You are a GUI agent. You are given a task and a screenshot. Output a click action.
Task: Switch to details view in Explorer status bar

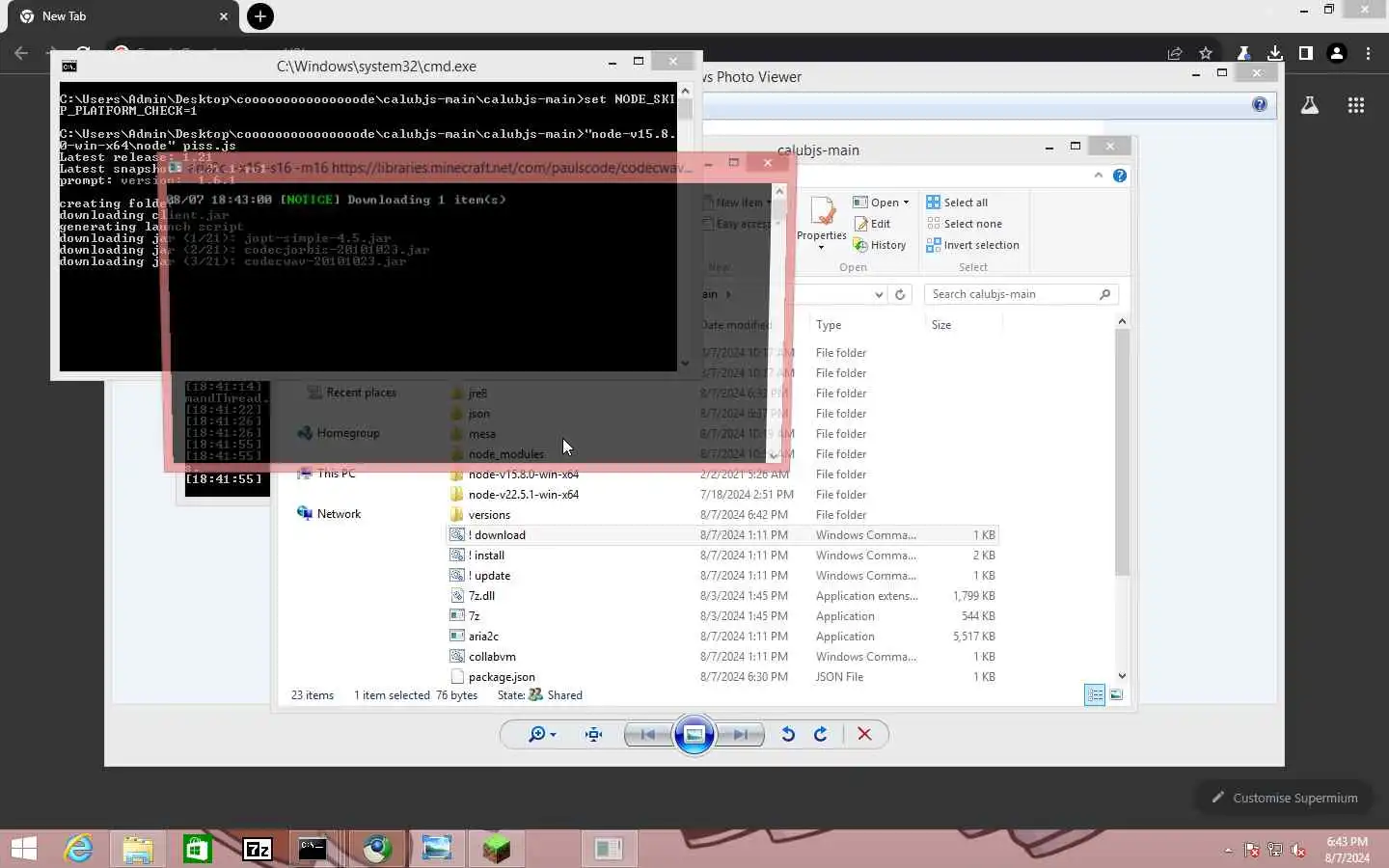click(1095, 694)
